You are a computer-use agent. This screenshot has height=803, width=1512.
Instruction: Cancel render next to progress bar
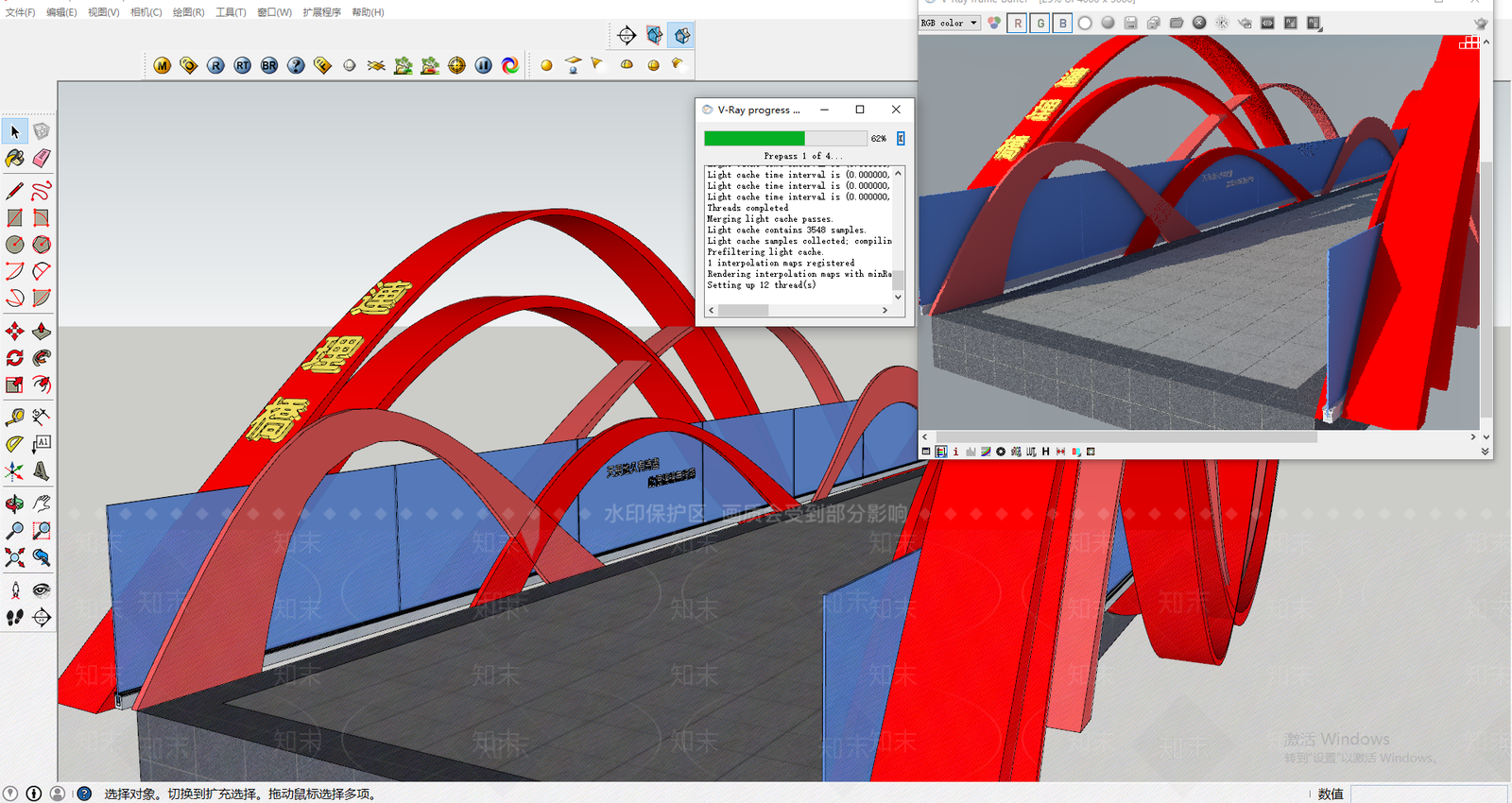901,138
